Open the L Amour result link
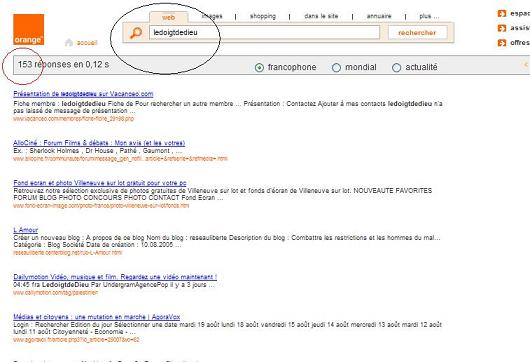 (x=26, y=230)
